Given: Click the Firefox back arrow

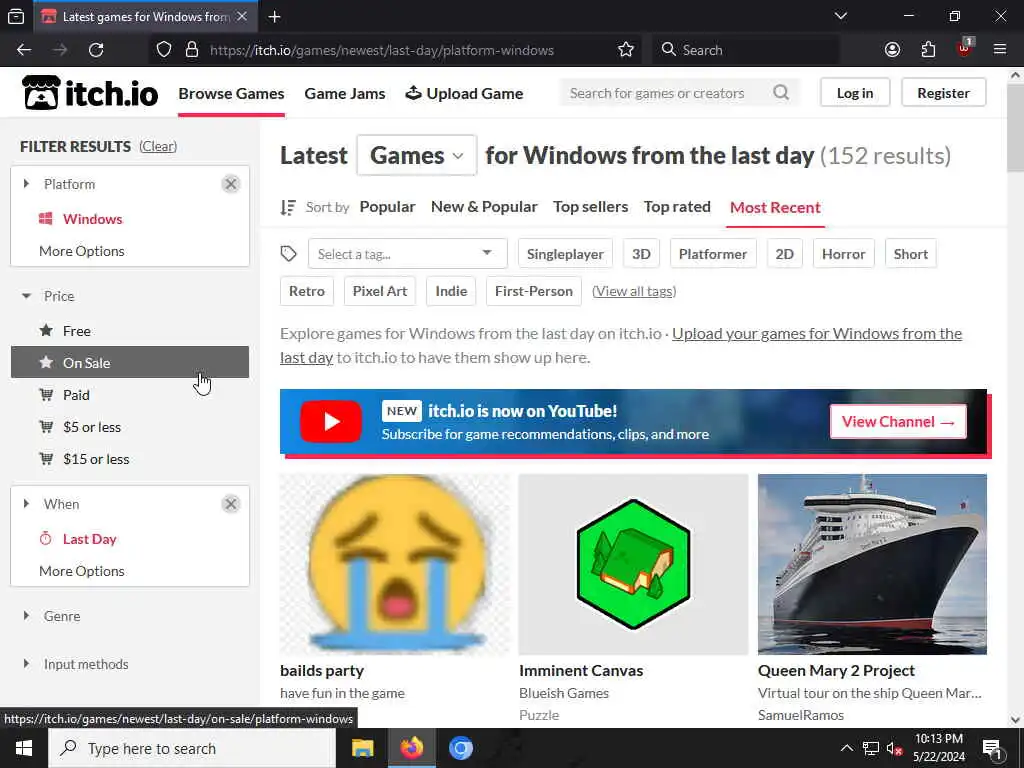Looking at the screenshot, I should point(24,50).
